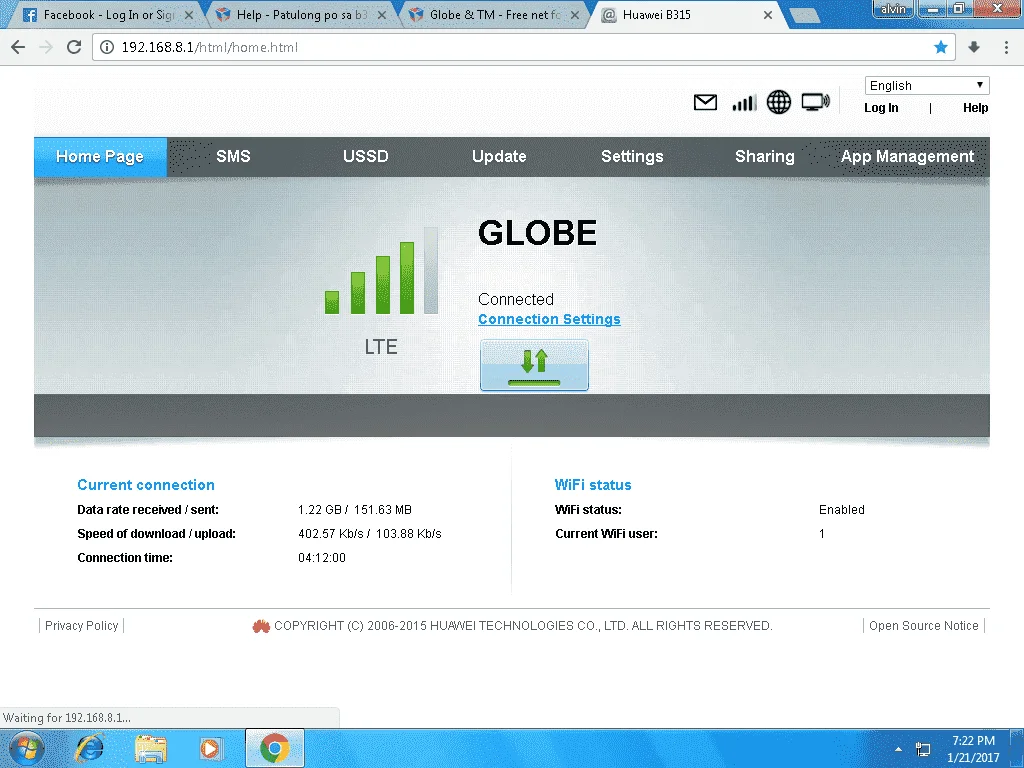Click the download extension arrow icon

(974, 47)
